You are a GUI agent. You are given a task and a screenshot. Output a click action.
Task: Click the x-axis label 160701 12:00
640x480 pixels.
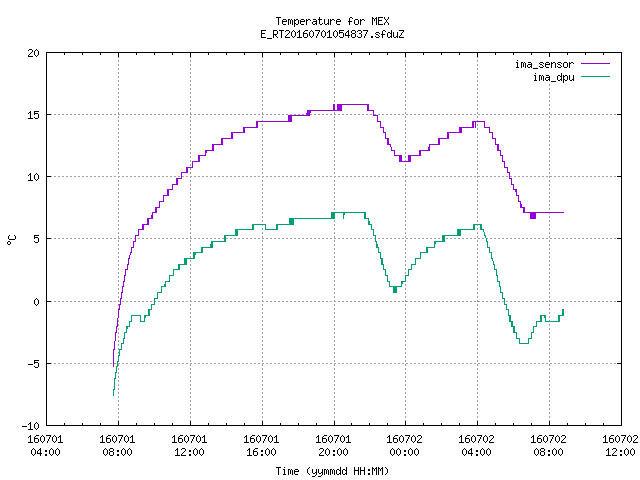coord(189,446)
